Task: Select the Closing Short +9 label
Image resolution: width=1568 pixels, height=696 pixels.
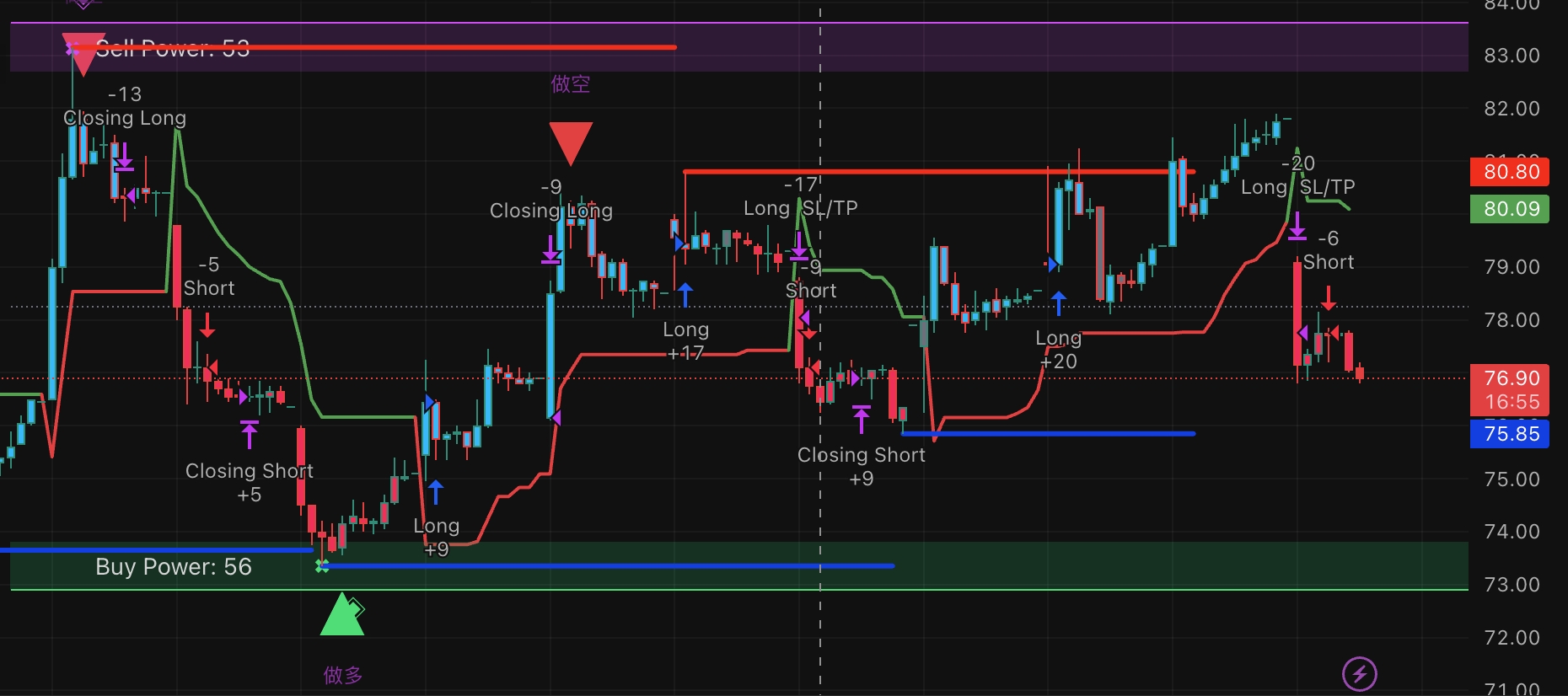Action: 862,467
